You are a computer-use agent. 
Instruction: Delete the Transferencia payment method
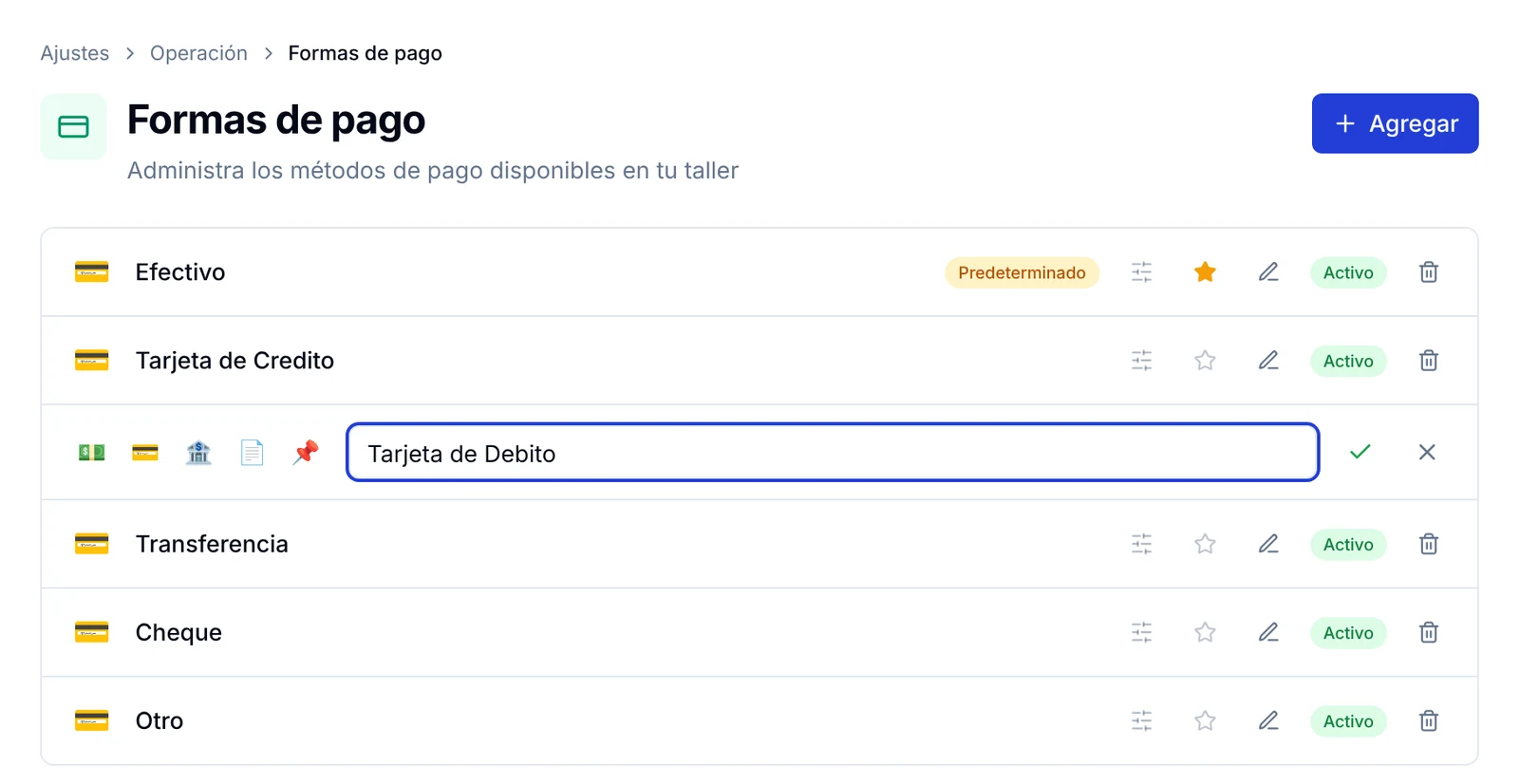1428,544
